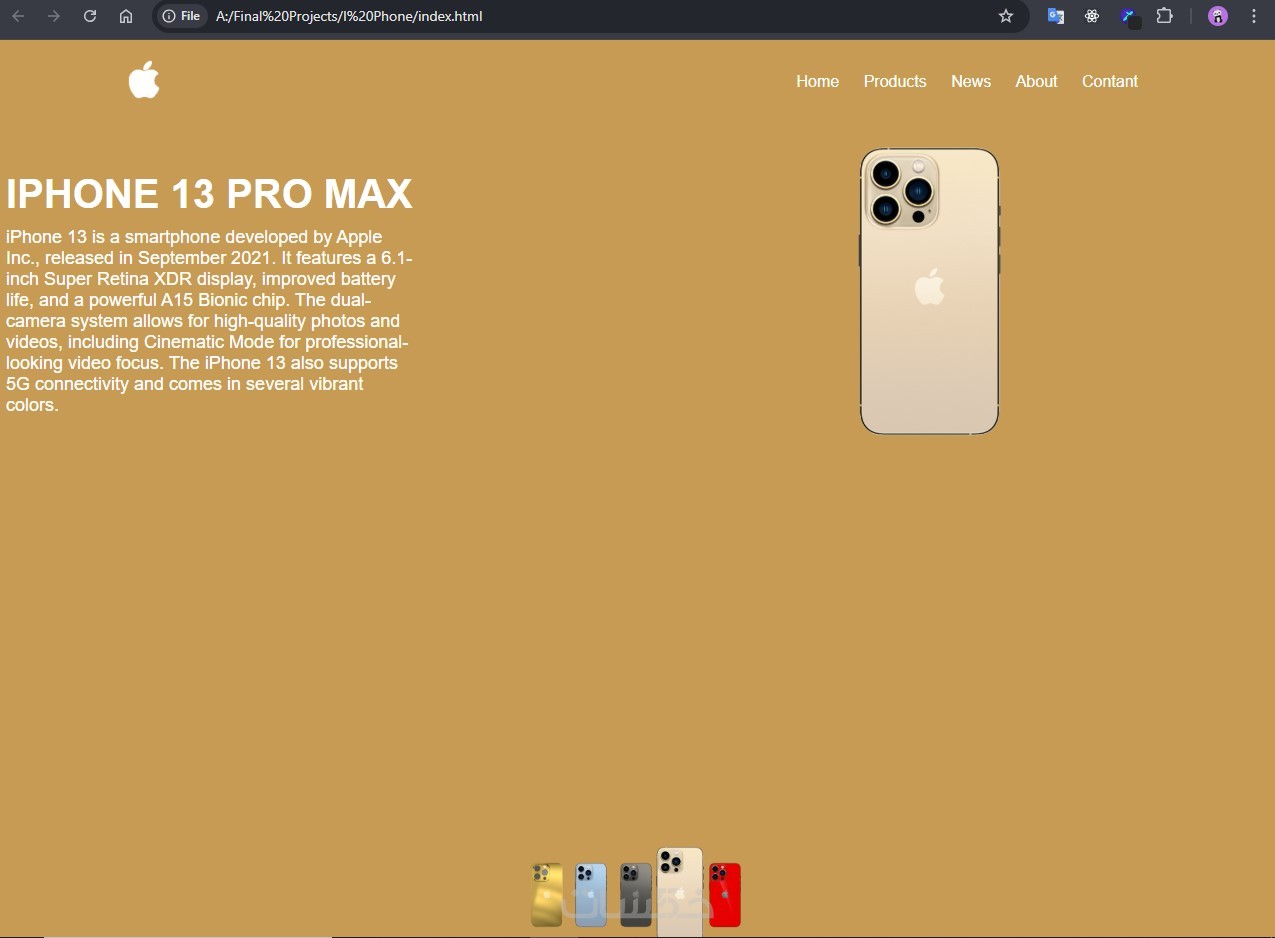Viewport: 1275px width, 938px height.
Task: Click the white Apple logo in the header
Action: tap(144, 80)
